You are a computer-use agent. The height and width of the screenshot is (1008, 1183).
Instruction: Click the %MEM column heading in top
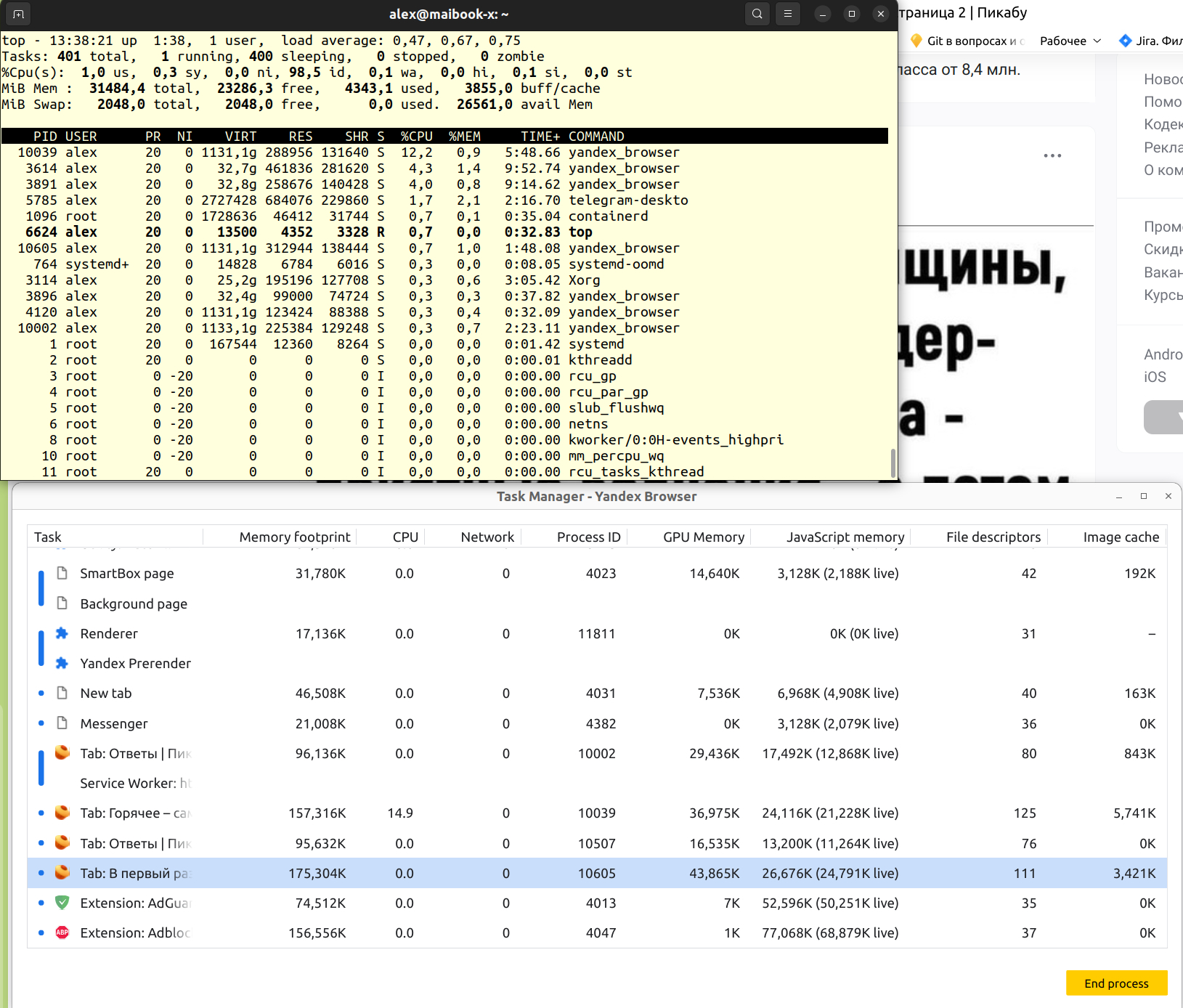(x=465, y=136)
